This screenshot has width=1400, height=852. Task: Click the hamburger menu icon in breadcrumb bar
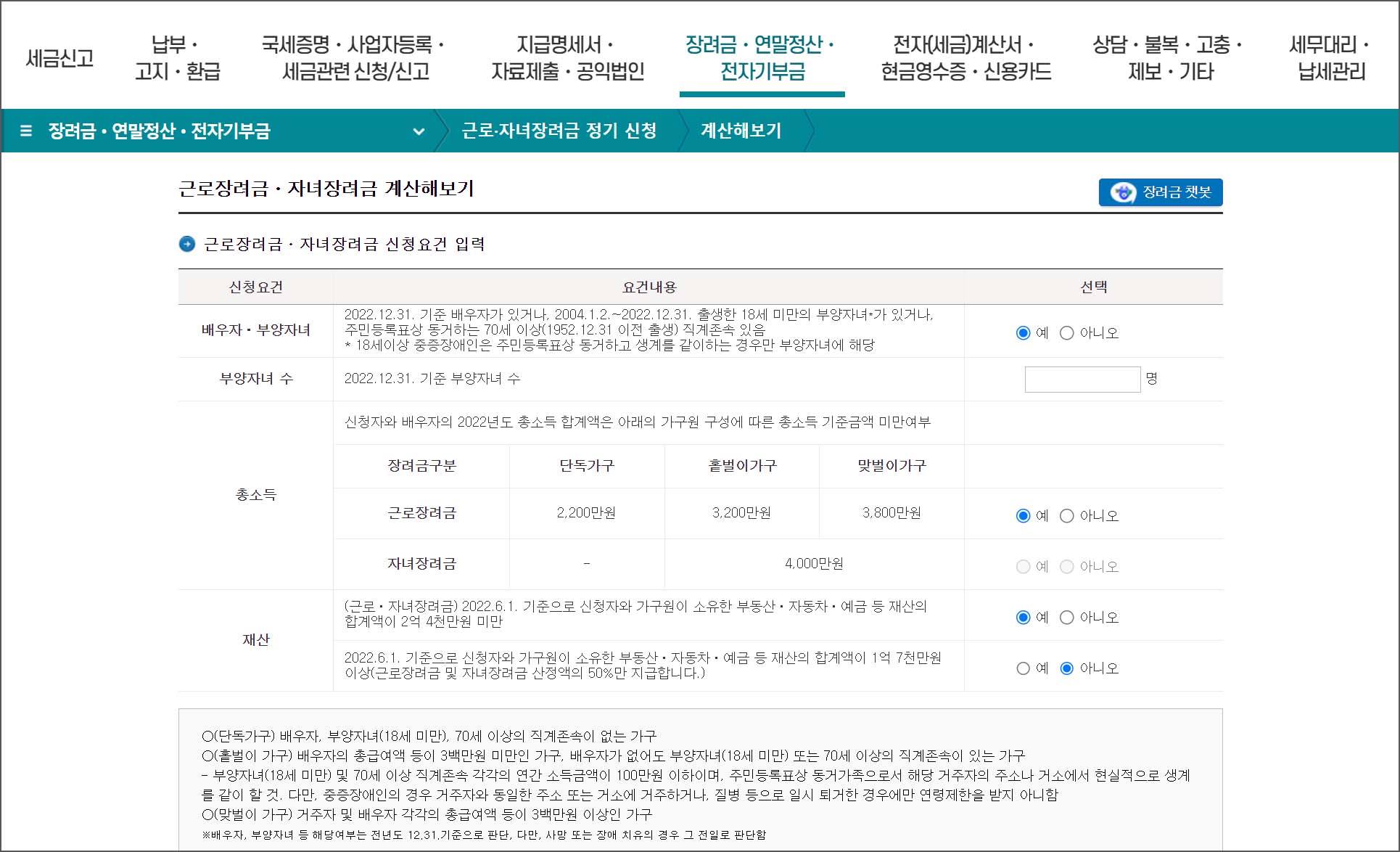click(x=26, y=131)
